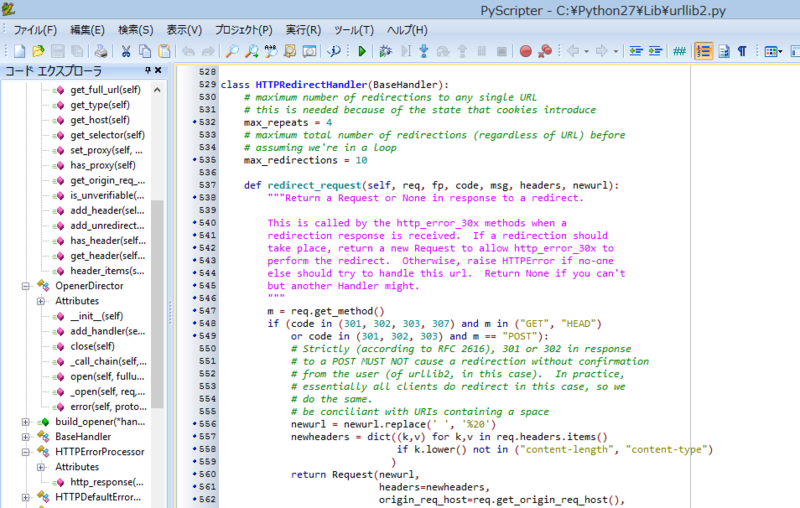Click the コード エクスプローラ panel title
Viewport: 800px width, 508px height.
click(54, 71)
